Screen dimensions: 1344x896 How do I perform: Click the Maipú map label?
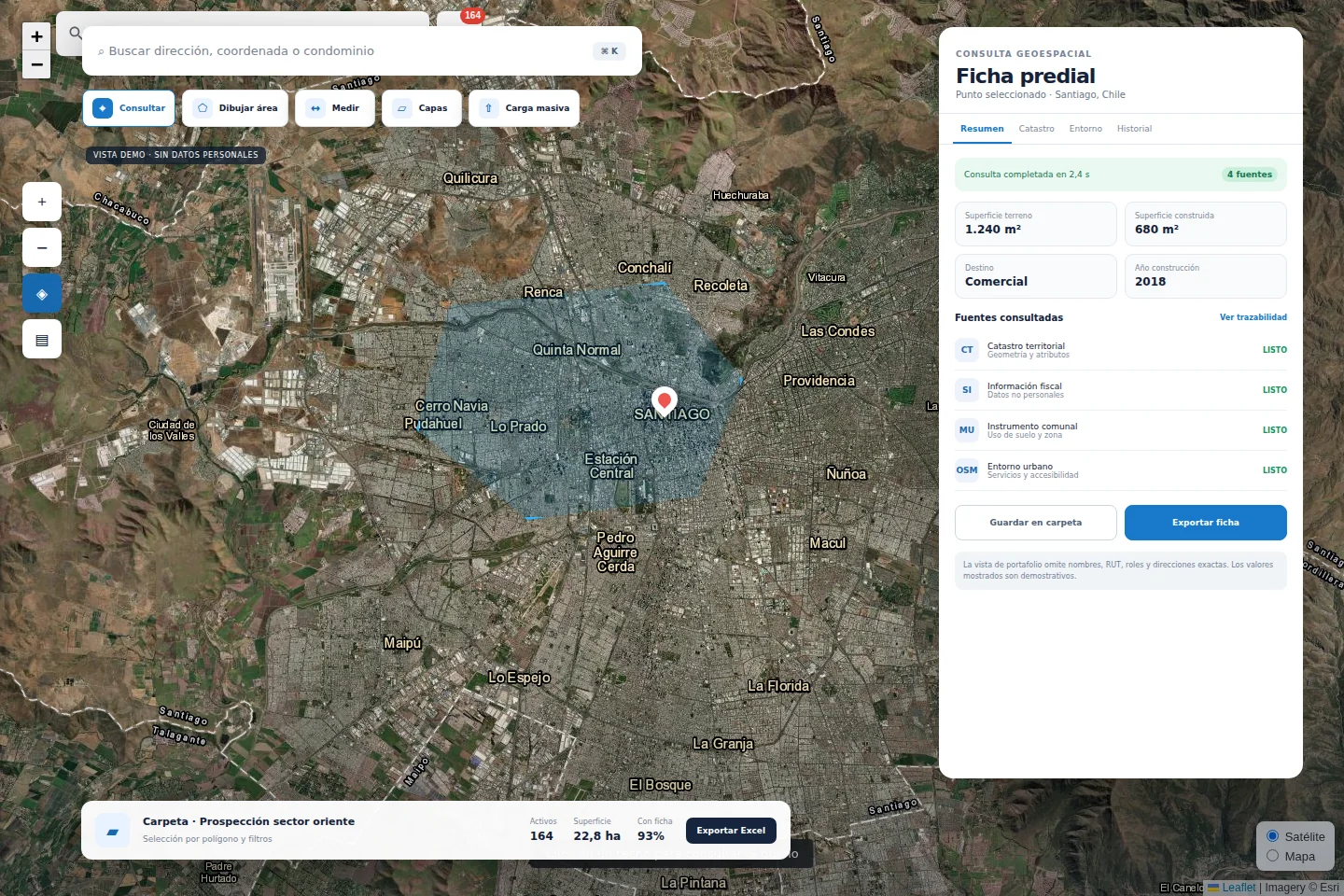click(402, 643)
